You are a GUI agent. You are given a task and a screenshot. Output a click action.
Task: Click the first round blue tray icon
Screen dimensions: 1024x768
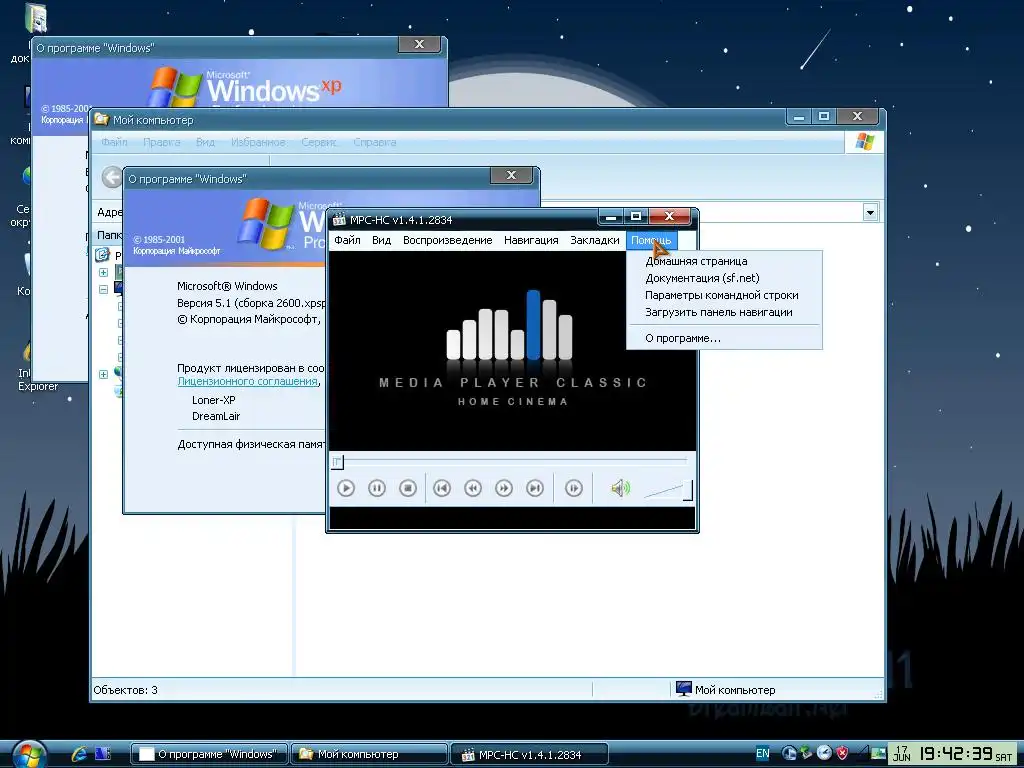[788, 753]
